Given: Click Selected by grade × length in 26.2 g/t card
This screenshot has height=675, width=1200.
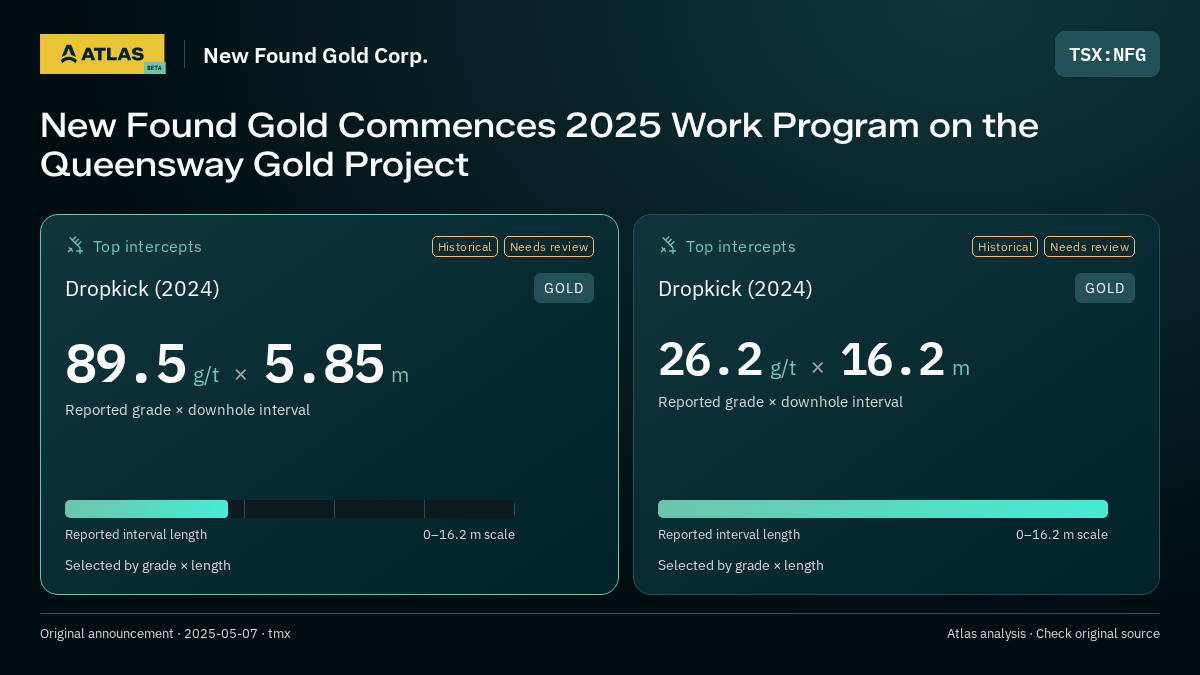Looking at the screenshot, I should coord(741,566).
